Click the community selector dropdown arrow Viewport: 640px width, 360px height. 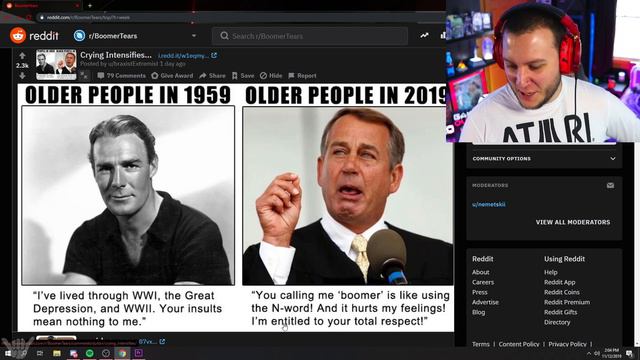point(194,36)
